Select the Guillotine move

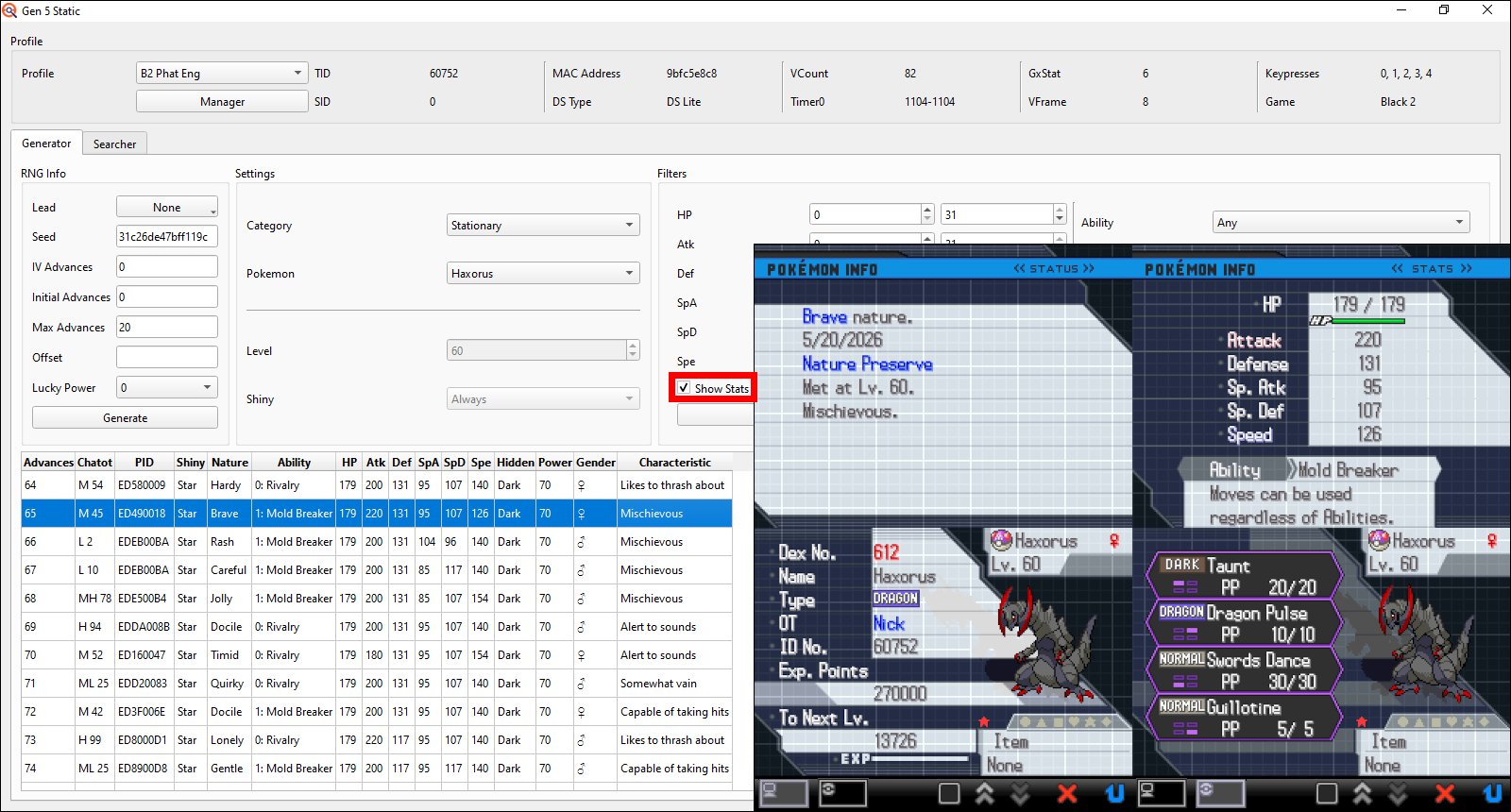click(x=1244, y=718)
